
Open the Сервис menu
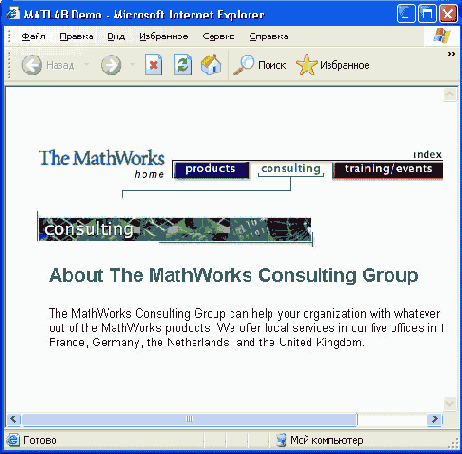[x=218, y=36]
